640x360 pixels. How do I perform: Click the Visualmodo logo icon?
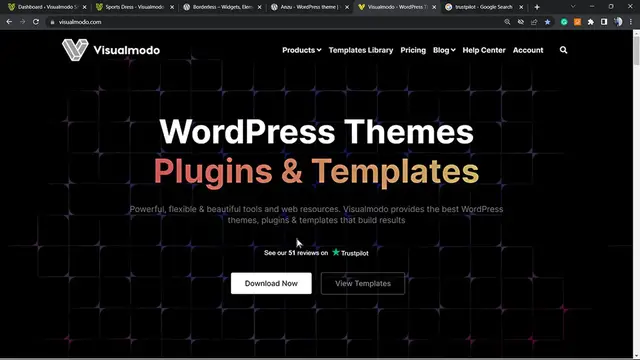(x=75, y=50)
